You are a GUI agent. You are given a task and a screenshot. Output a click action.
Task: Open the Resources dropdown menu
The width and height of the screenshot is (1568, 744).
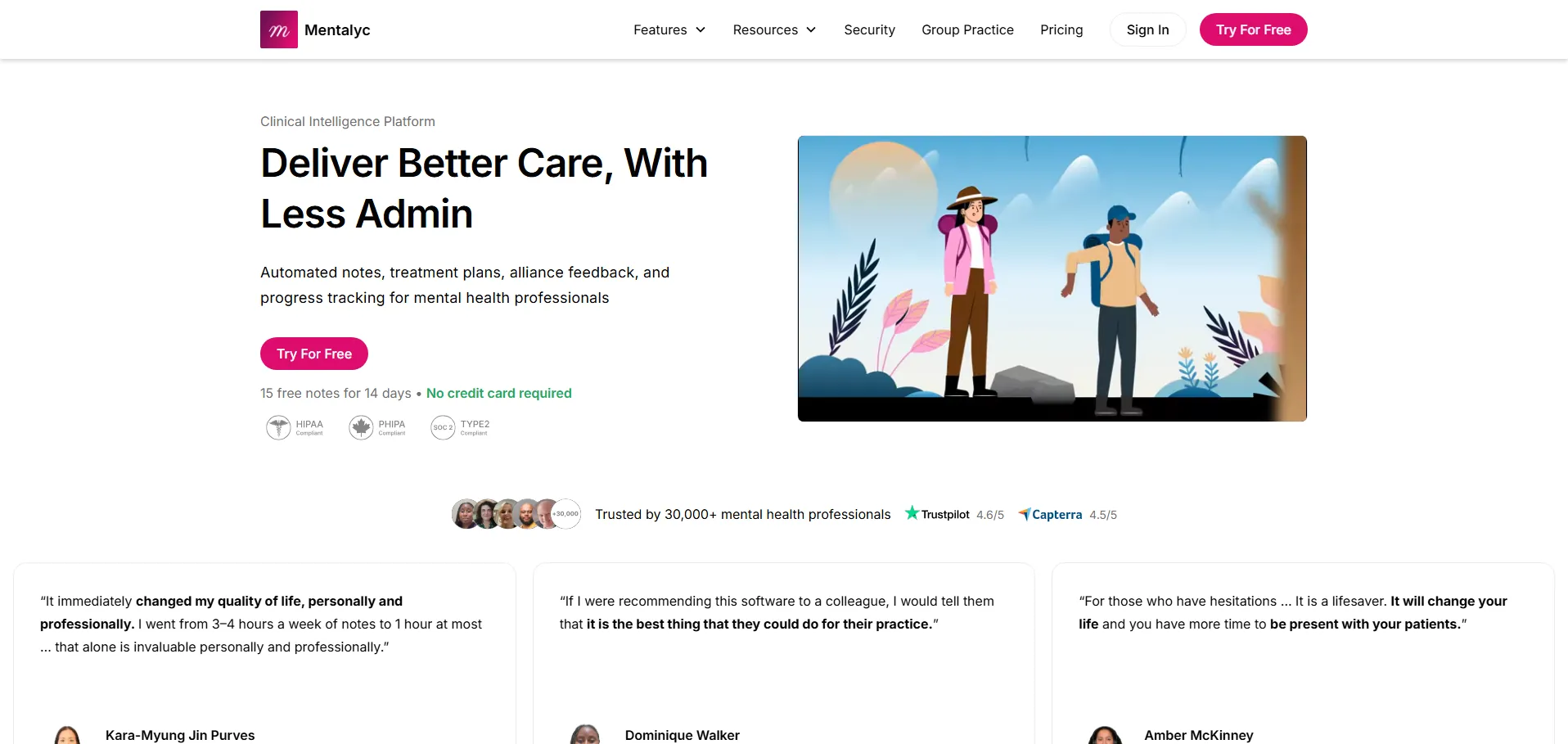[765, 29]
